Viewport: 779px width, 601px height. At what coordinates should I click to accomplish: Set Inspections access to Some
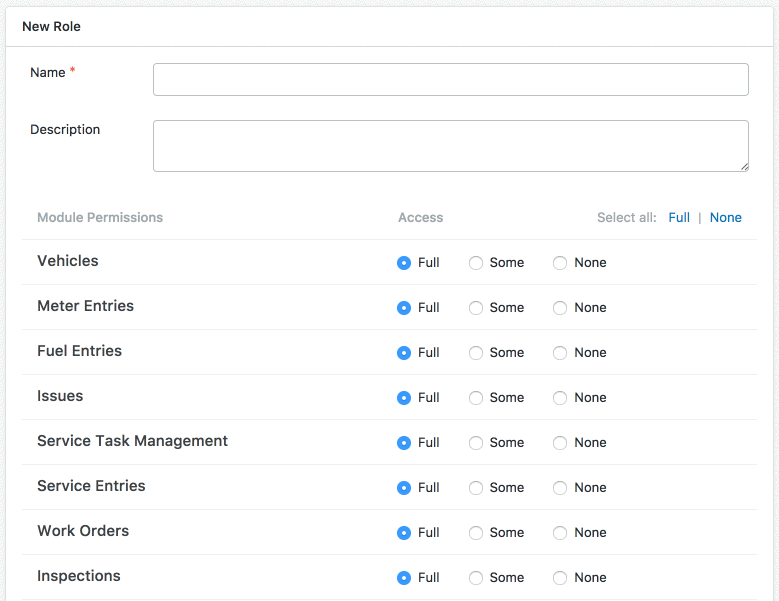476,578
